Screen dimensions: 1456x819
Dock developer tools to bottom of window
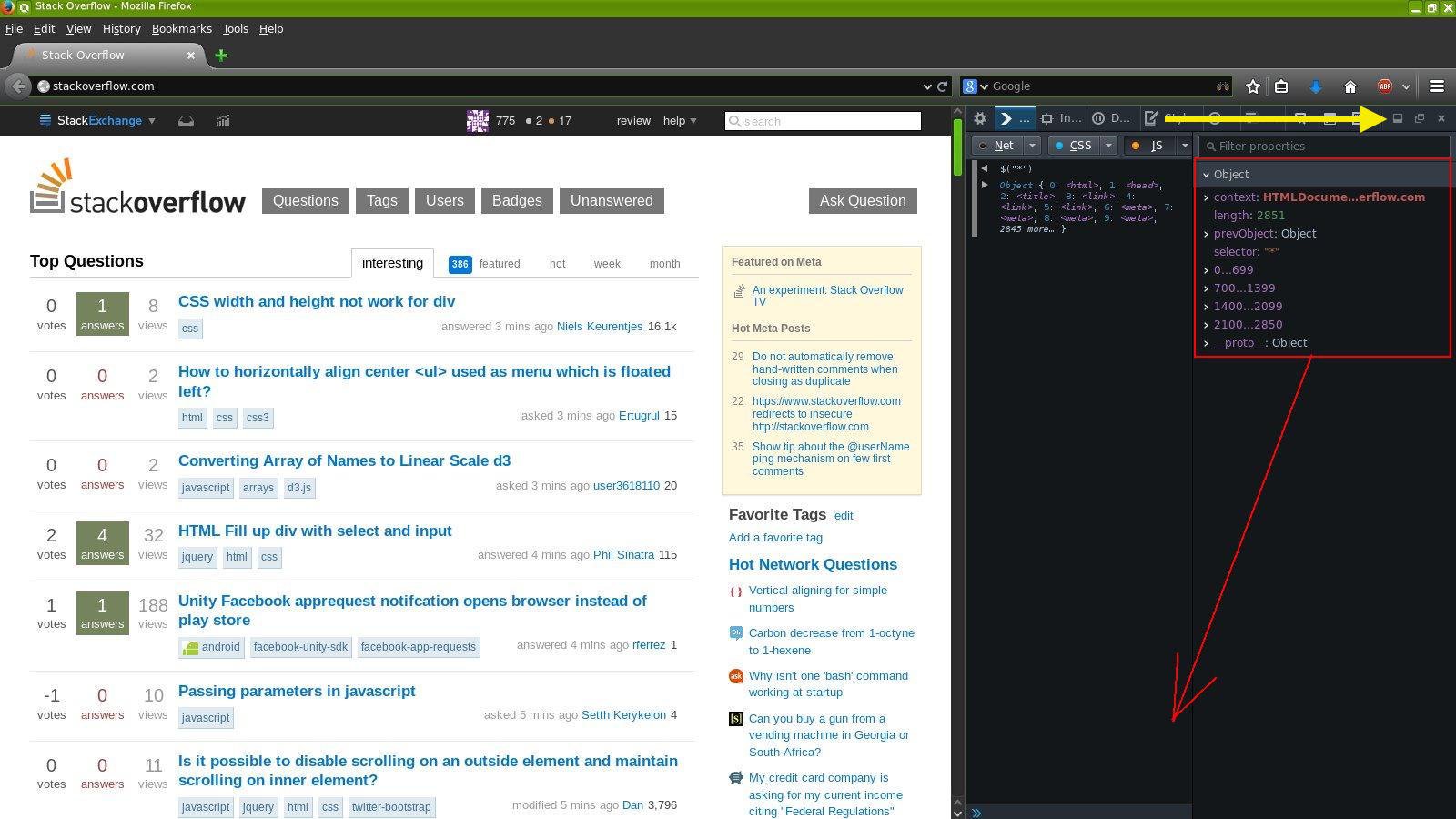[1398, 118]
